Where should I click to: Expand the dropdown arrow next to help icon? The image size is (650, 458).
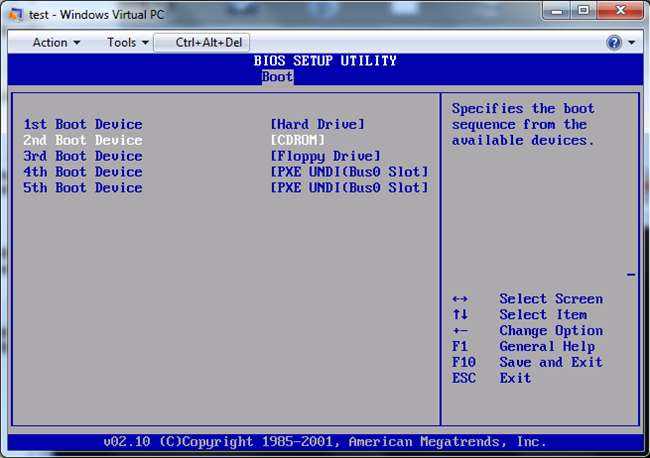(x=631, y=42)
